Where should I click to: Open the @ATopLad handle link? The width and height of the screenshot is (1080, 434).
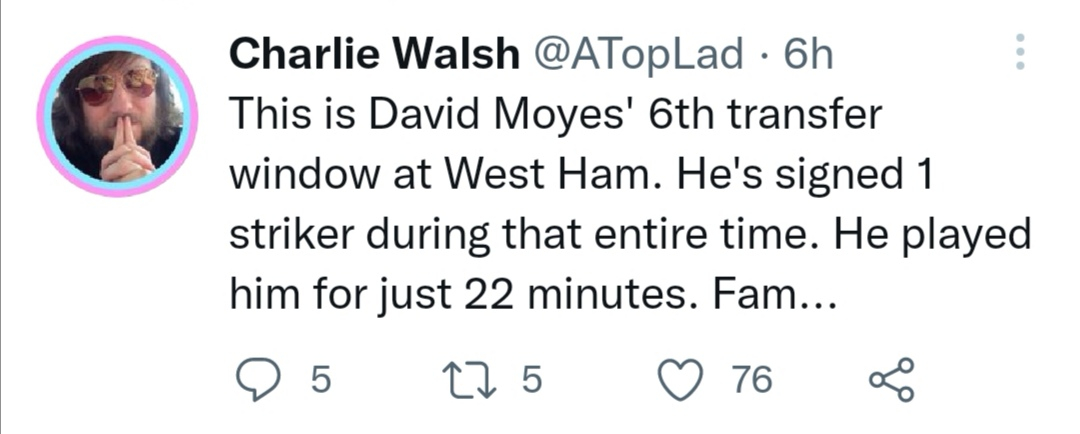click(x=634, y=54)
